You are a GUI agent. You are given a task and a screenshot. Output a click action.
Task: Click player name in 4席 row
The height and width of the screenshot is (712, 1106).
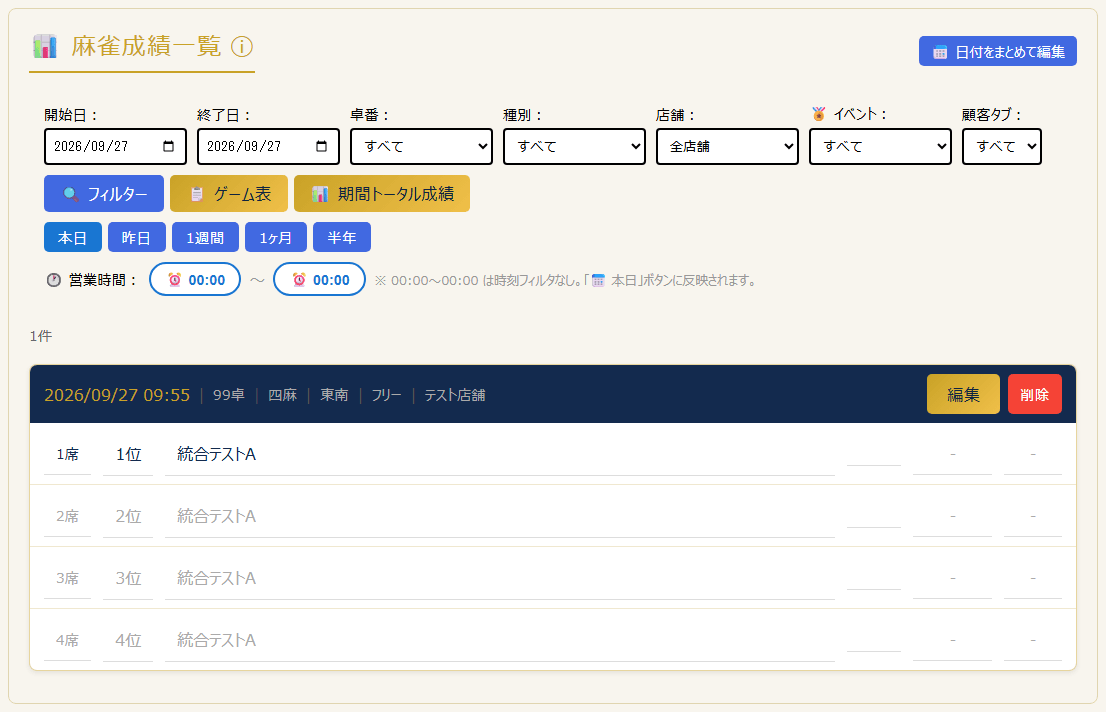tap(217, 640)
